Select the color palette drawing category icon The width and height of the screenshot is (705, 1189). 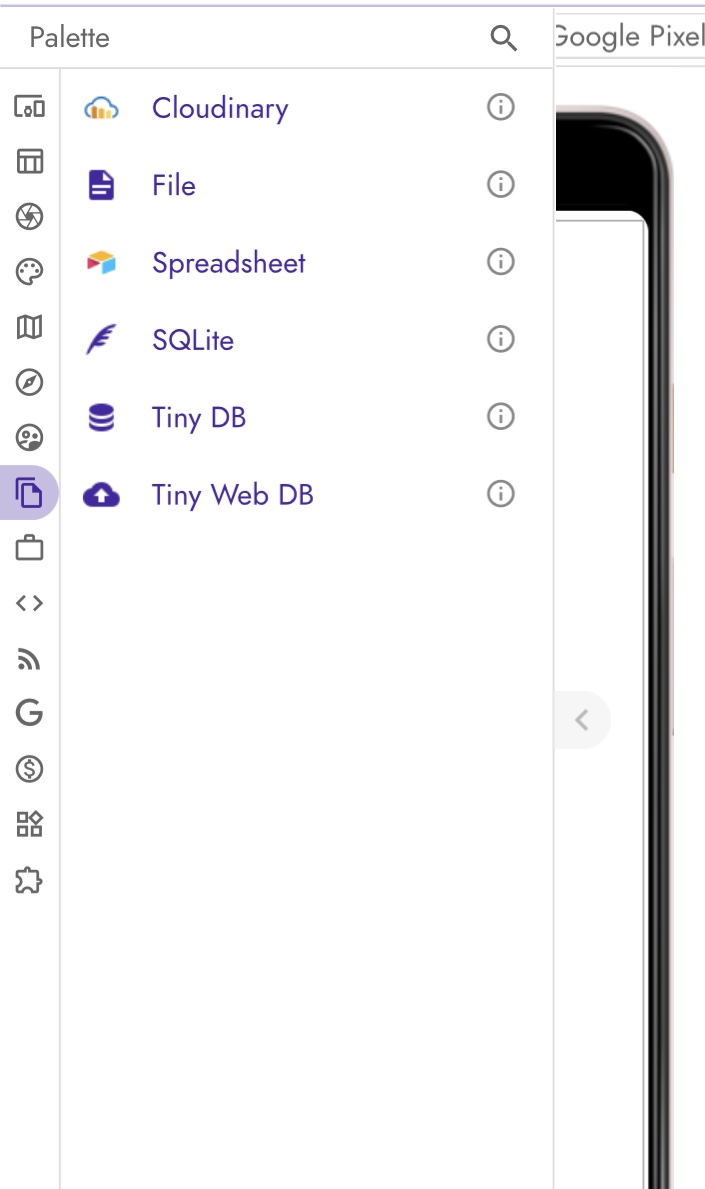(30, 272)
